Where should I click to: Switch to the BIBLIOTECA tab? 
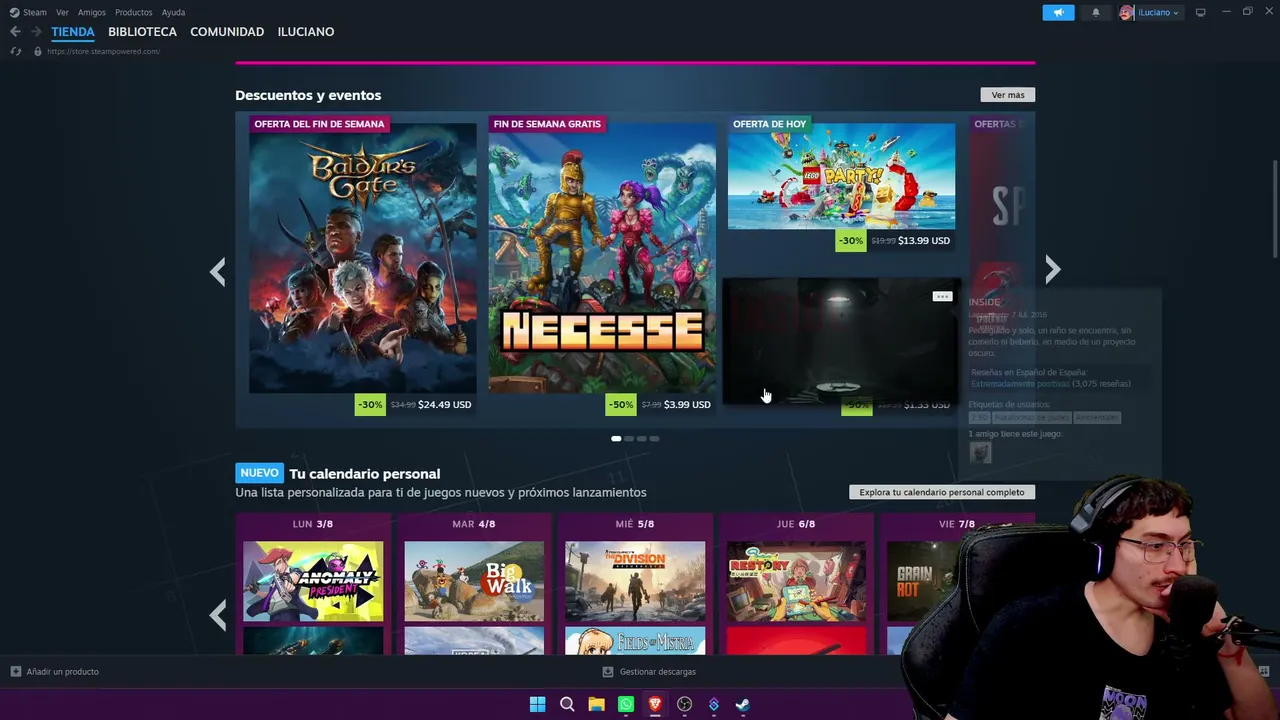142,32
